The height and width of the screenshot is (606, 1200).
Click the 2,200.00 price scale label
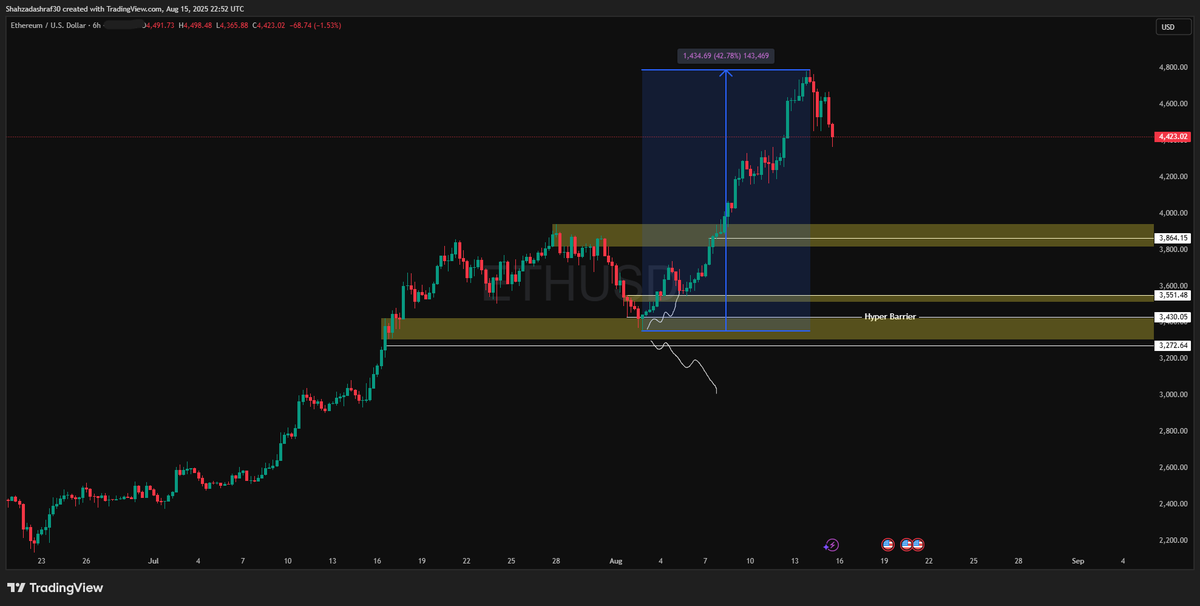coord(1173,540)
